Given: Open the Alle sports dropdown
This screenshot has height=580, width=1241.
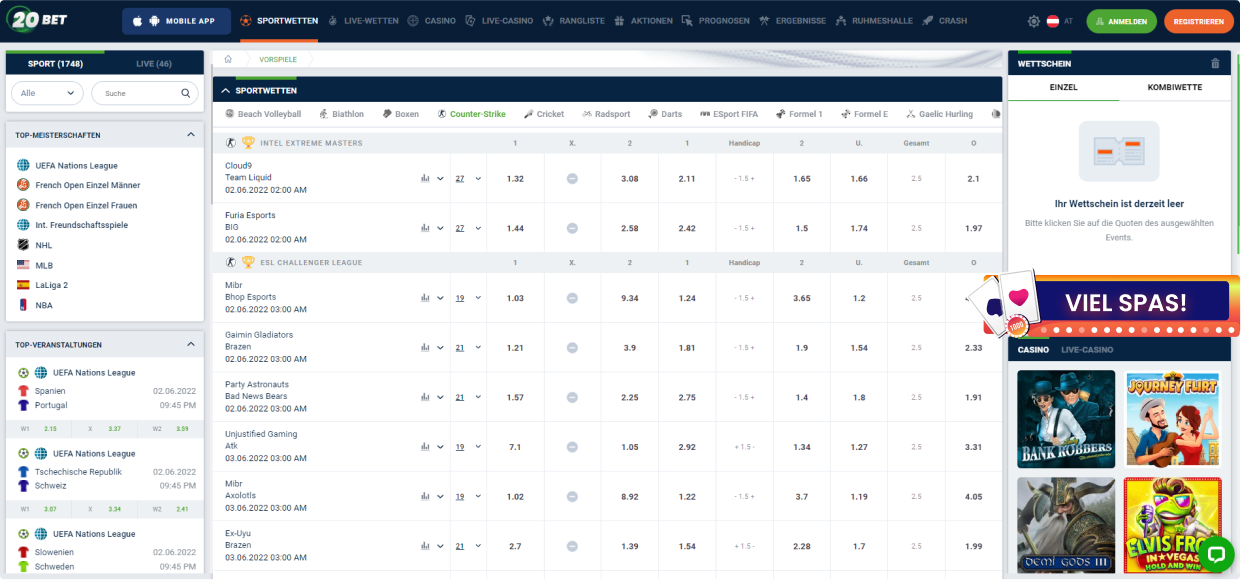Looking at the screenshot, I should [47, 93].
